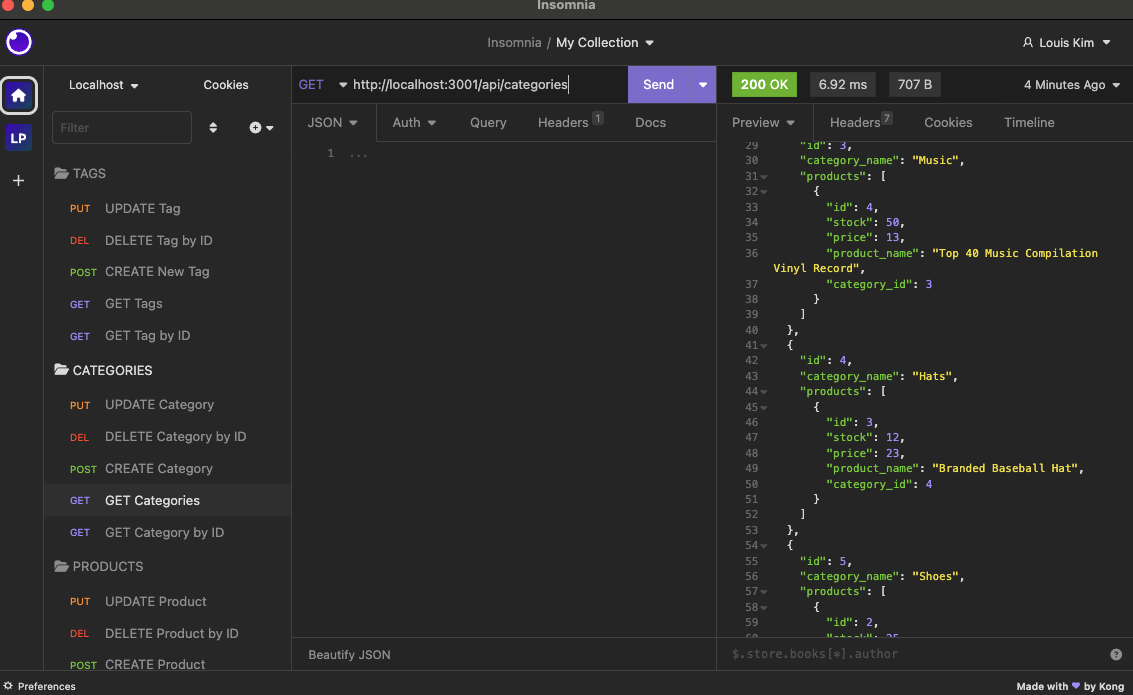Click the plus icon to add a new request
Viewport: 1133px width, 695px height.
pos(255,127)
